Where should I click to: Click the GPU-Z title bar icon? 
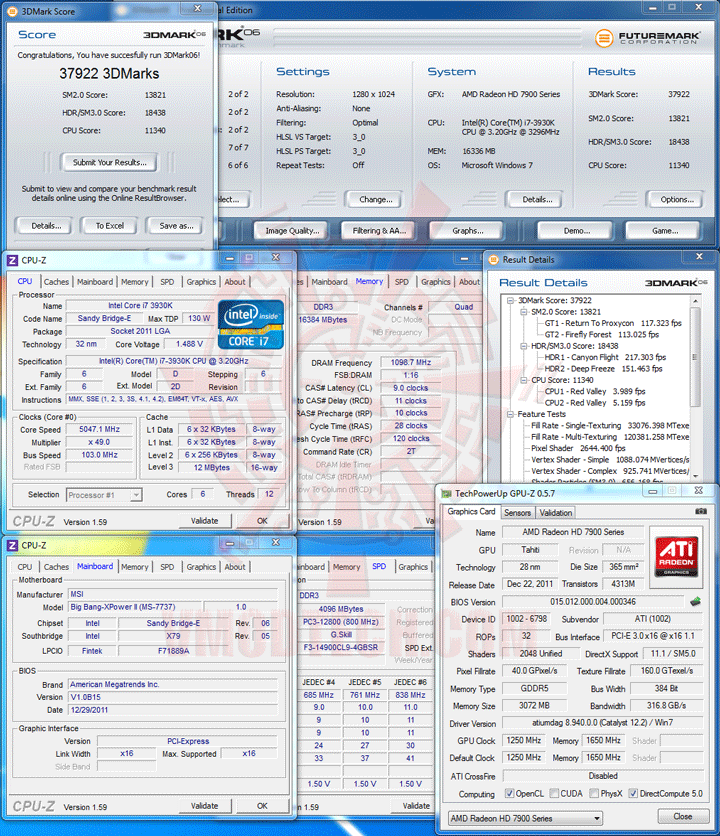point(446,494)
